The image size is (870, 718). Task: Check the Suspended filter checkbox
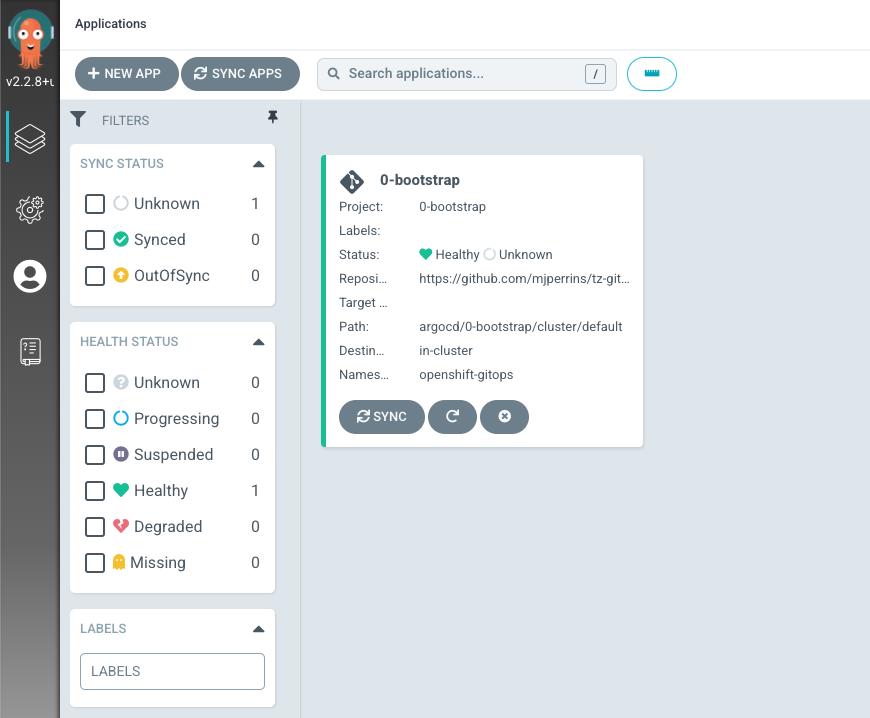click(x=95, y=454)
